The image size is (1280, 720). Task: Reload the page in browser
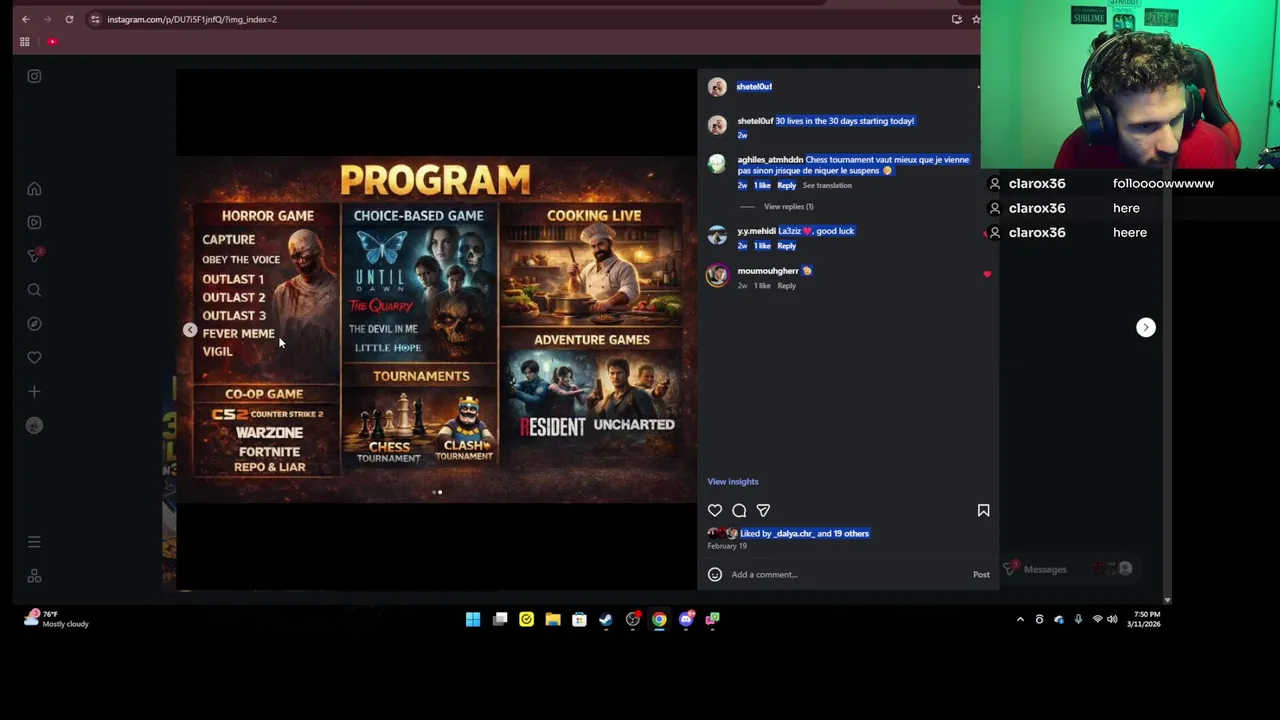(x=69, y=19)
